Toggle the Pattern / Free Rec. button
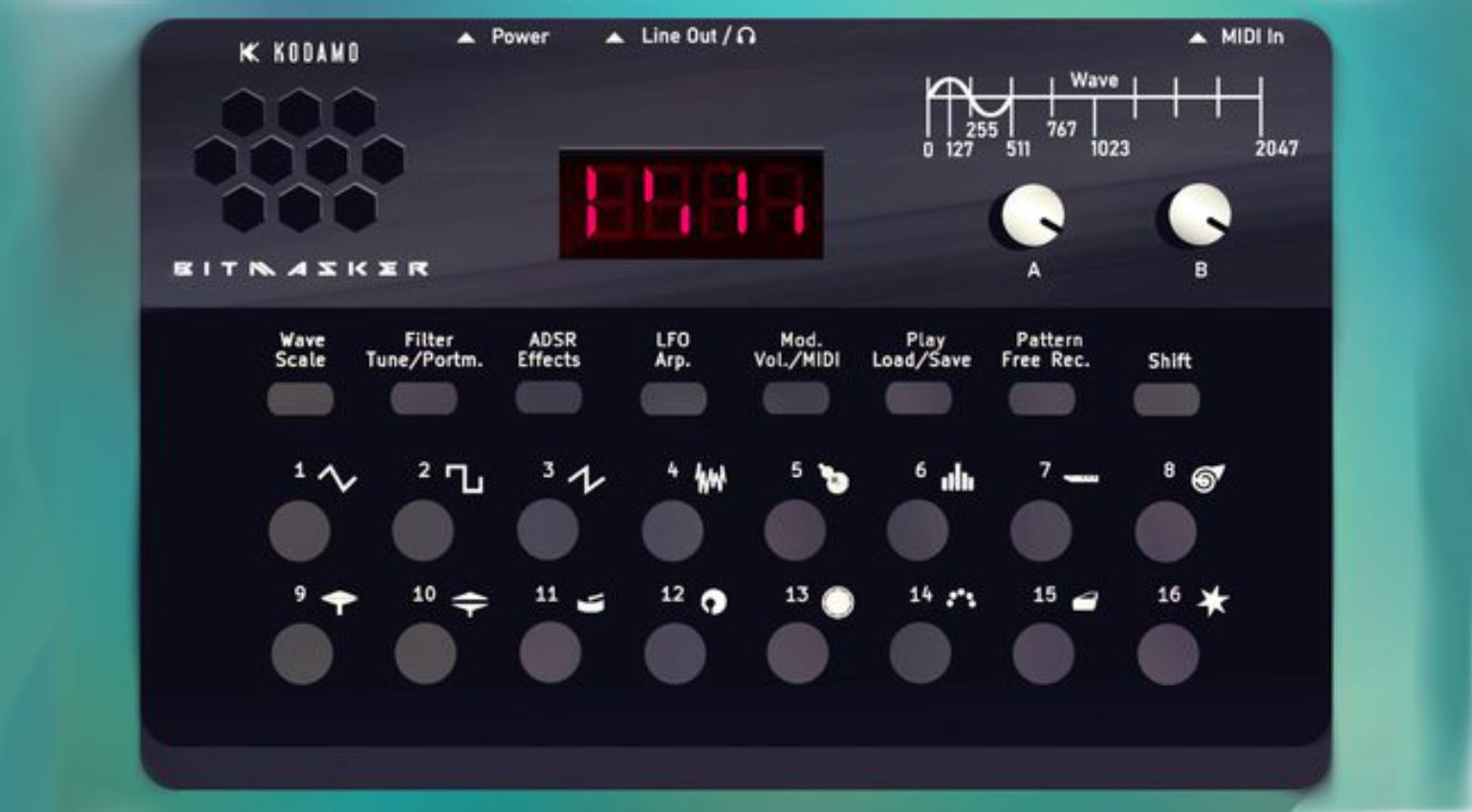1472x812 pixels. 1042,399
